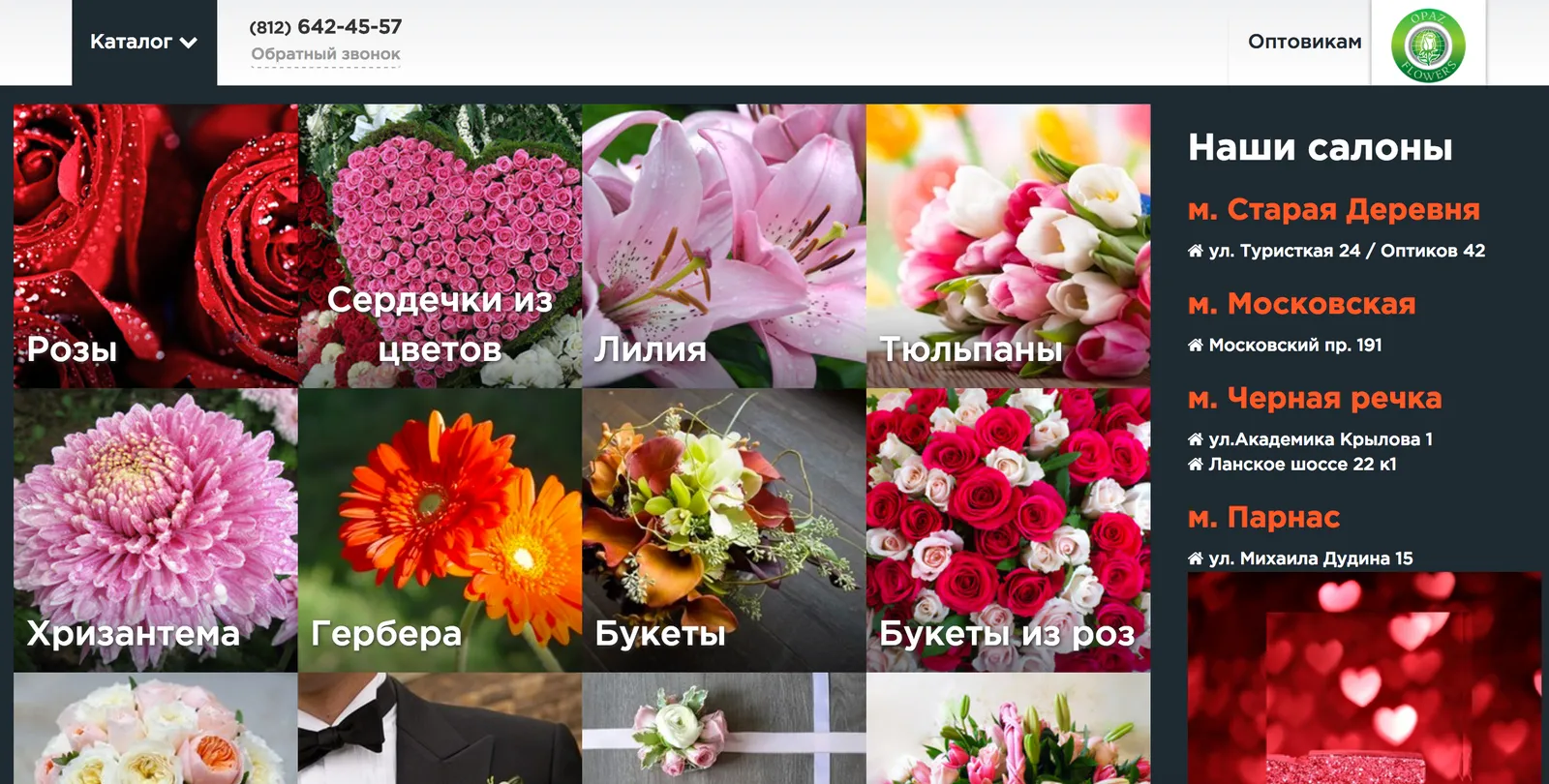Viewport: 1549px width, 784px height.
Task: Click the house icon beside Московский пр. 191
Action: [1196, 346]
